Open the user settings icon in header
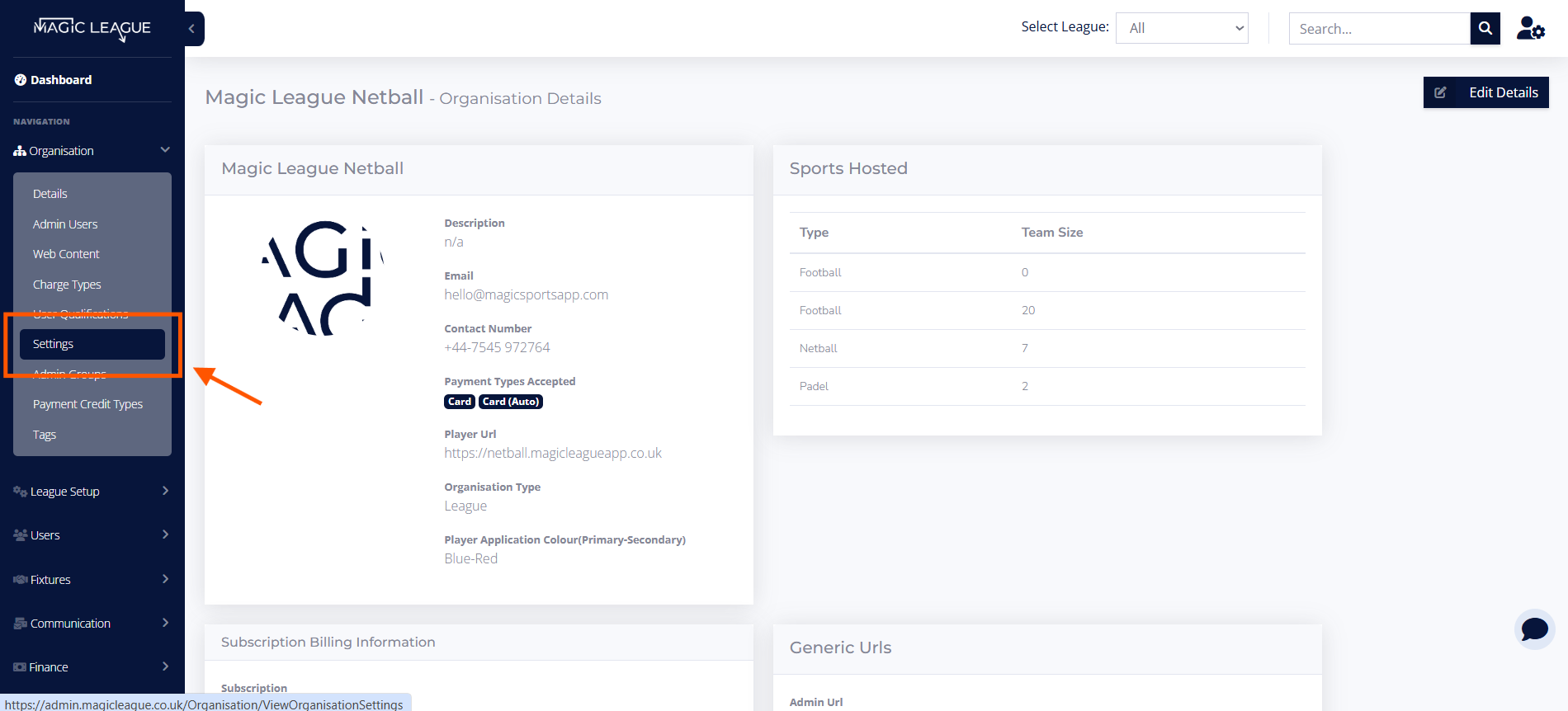Screen dimensions: 1568x711 coord(1530,28)
